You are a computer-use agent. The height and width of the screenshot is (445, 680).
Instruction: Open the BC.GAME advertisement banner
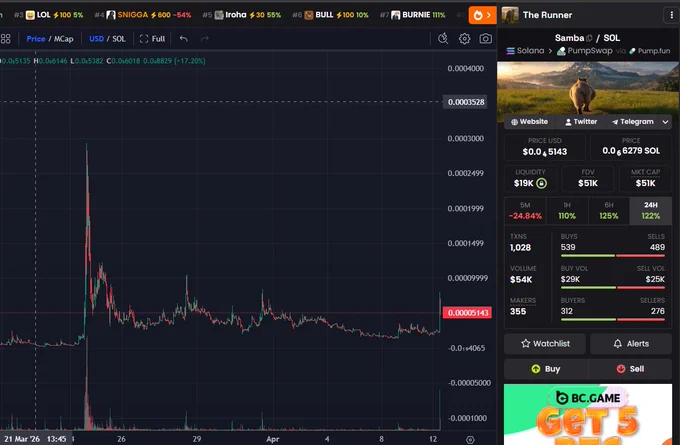click(588, 414)
